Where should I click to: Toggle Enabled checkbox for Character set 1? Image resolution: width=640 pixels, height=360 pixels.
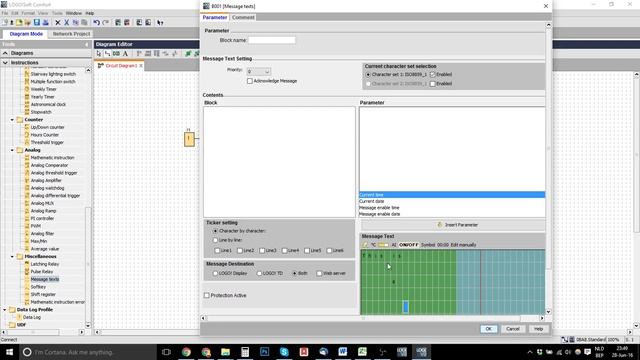point(433,75)
